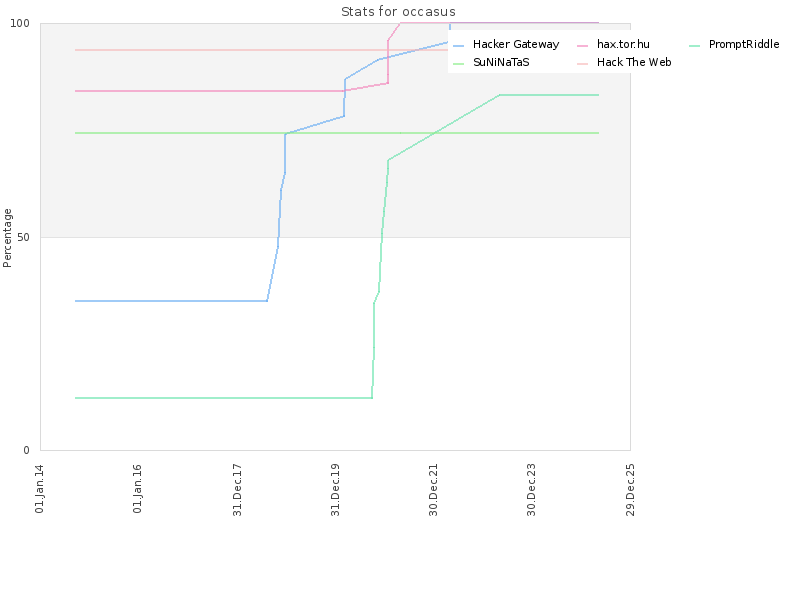This screenshot has width=800, height=600.
Task: Click the Percentage y-axis label
Action: 7,238
